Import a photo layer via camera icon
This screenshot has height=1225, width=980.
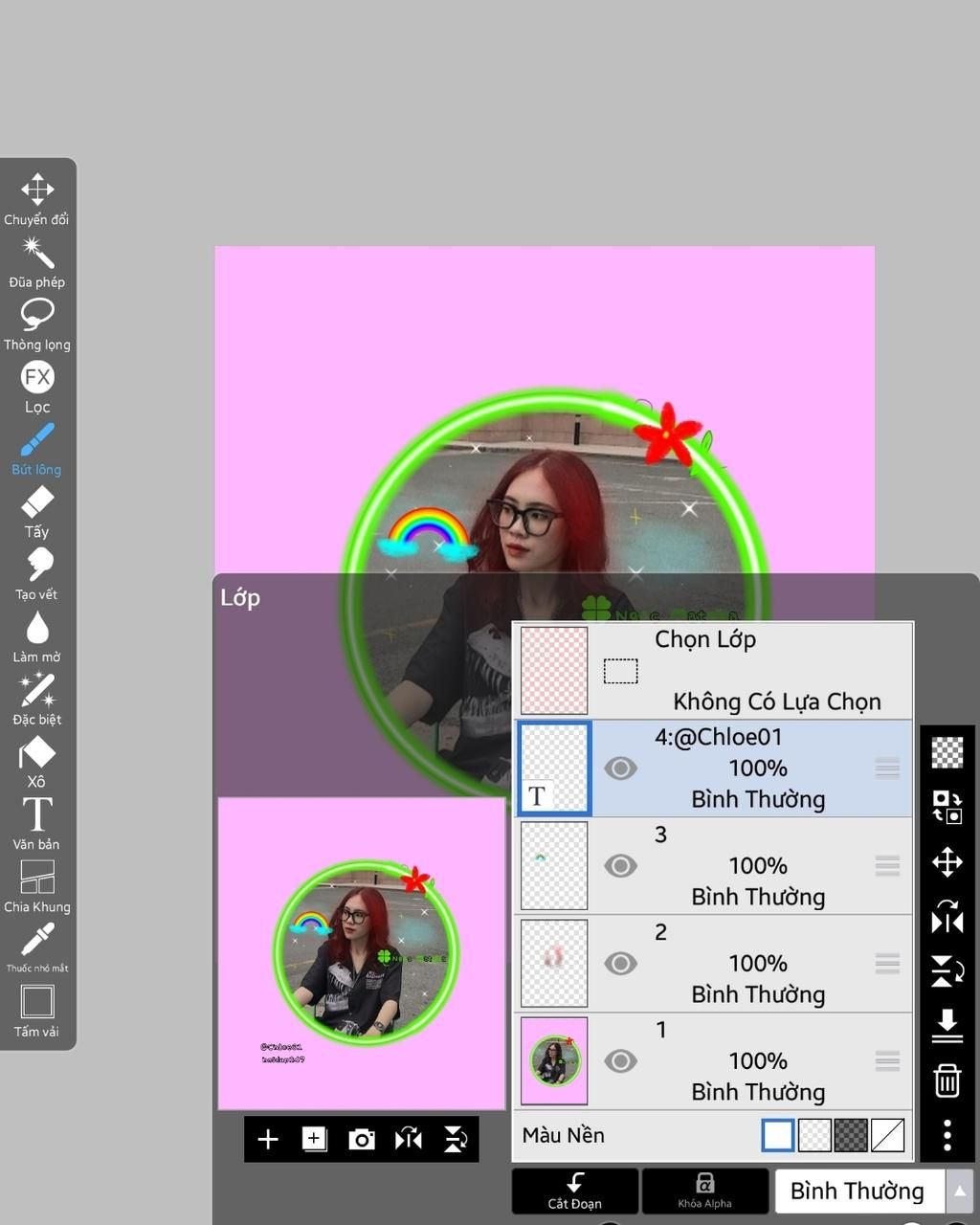coord(362,1139)
